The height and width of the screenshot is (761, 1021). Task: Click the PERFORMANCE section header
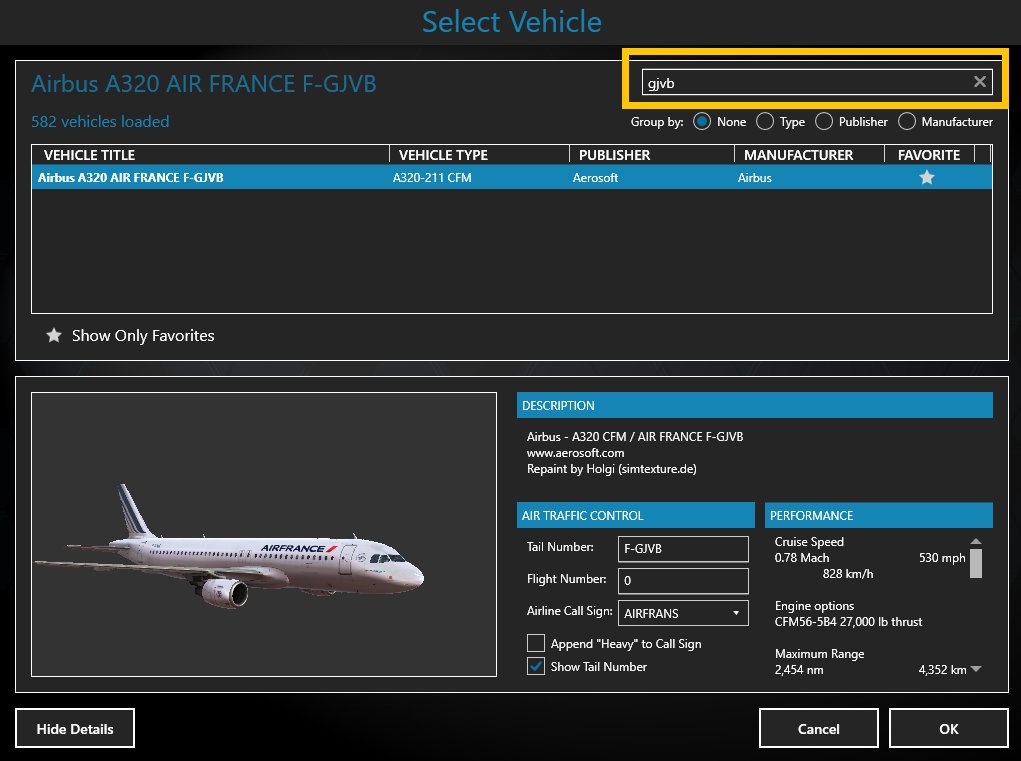tap(879, 515)
